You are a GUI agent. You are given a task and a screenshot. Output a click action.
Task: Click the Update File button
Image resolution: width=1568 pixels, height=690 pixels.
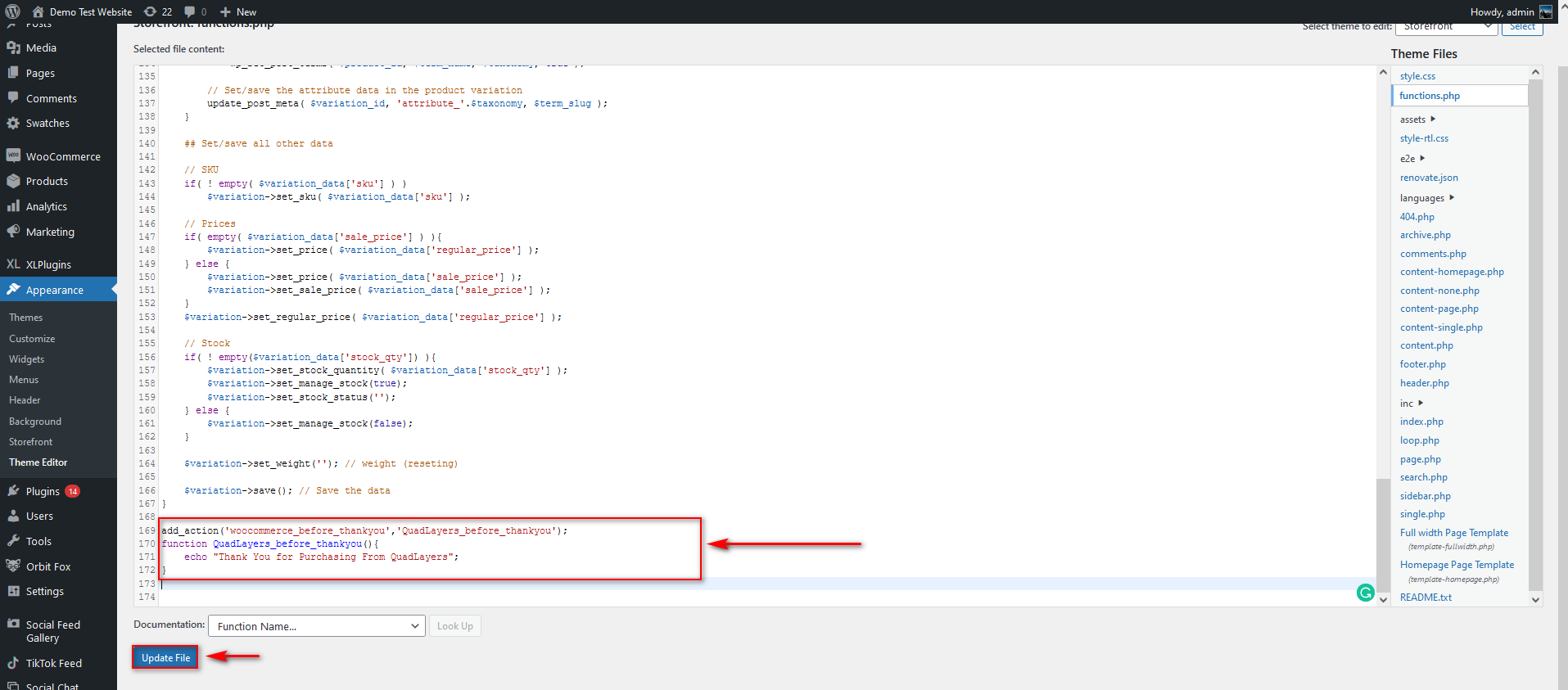(x=165, y=657)
